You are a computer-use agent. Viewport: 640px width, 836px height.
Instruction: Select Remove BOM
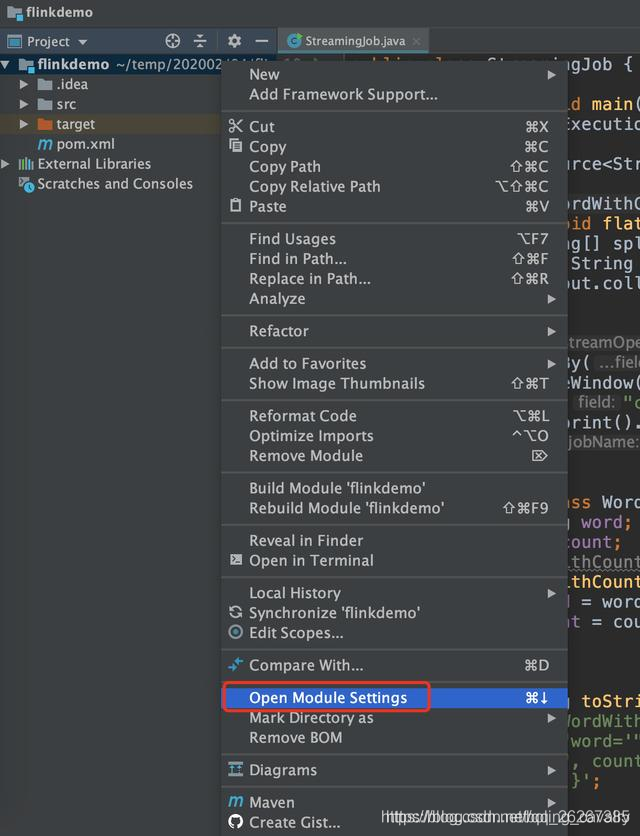[x=395, y=738]
